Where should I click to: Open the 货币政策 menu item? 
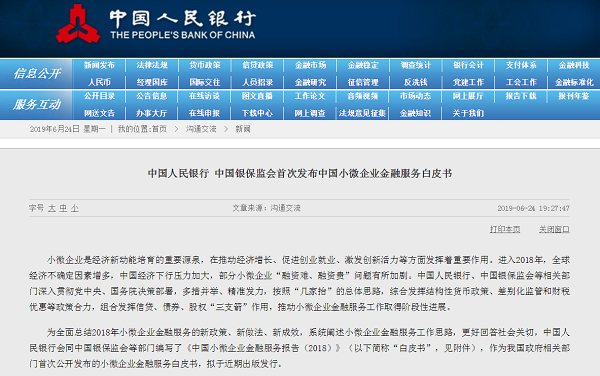click(x=205, y=65)
